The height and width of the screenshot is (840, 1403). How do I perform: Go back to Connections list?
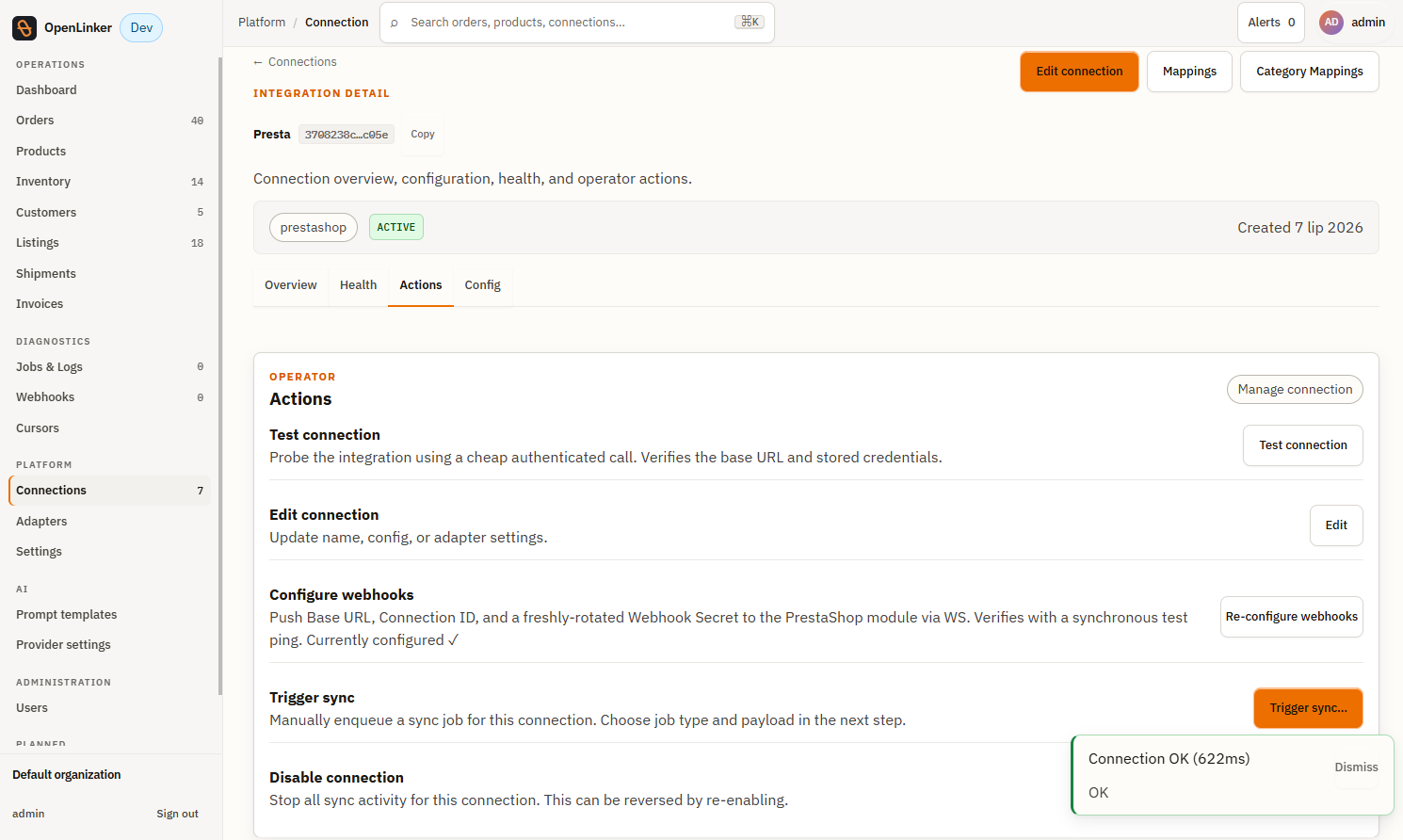tap(295, 62)
